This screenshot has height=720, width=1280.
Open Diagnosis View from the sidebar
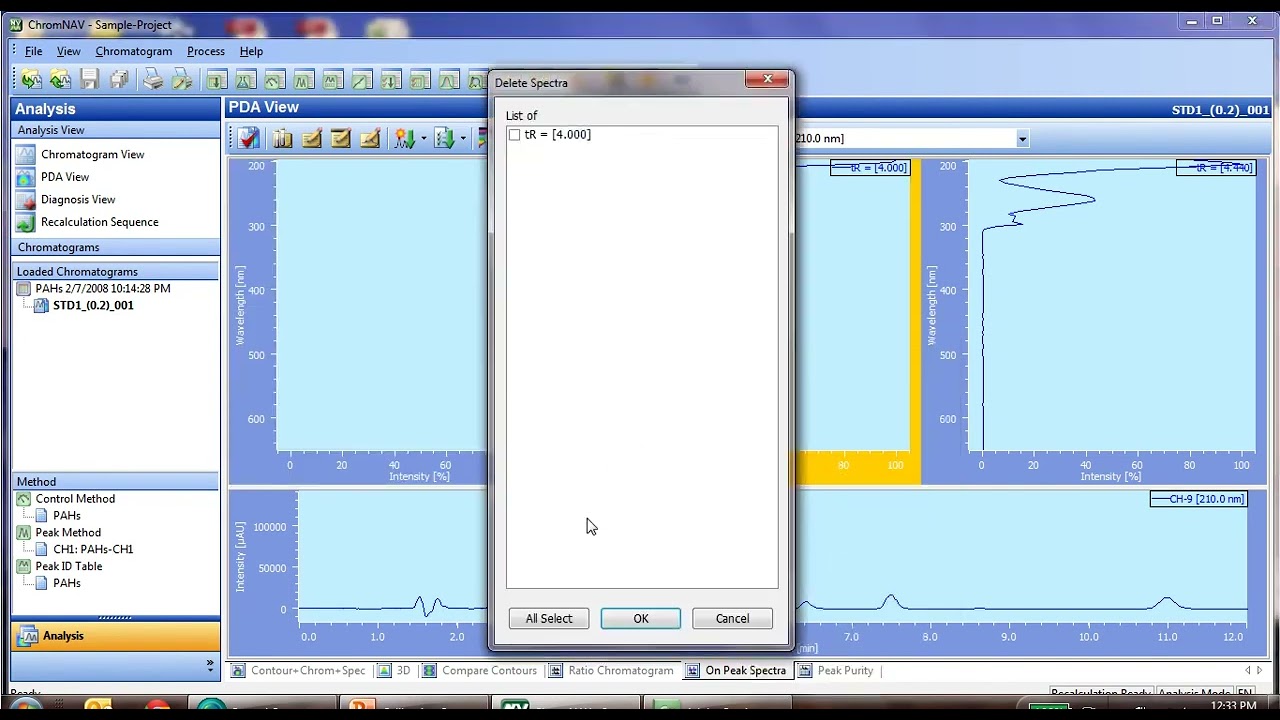tap(78, 199)
